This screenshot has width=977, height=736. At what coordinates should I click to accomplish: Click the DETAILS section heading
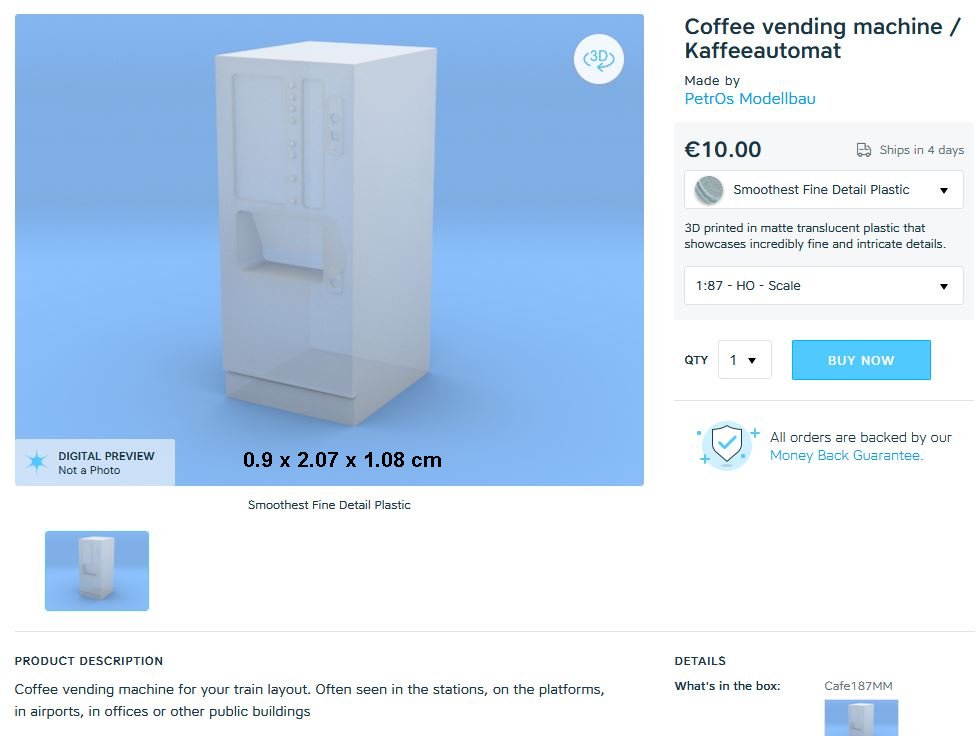tap(700, 661)
